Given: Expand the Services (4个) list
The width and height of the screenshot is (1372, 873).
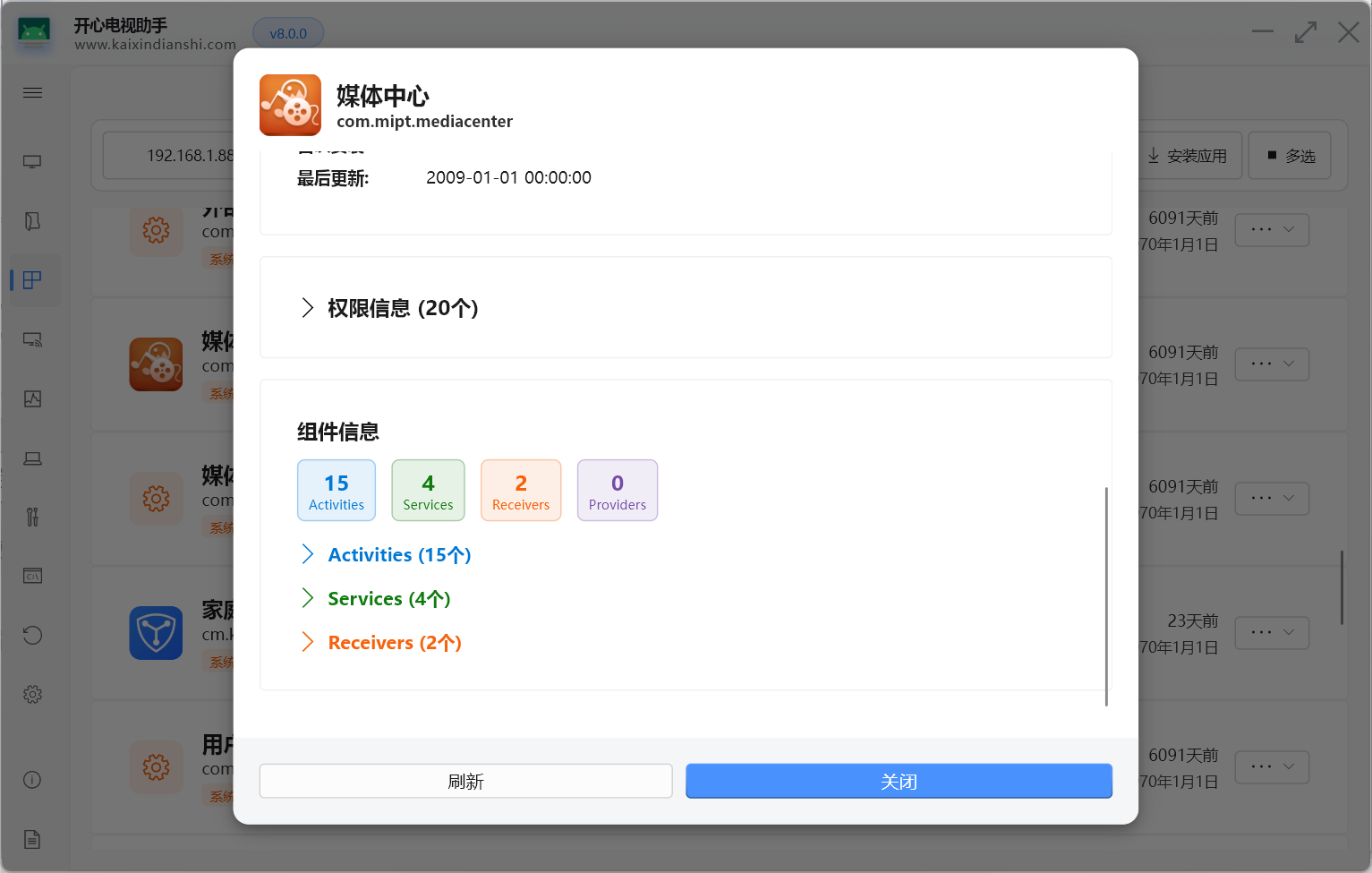Looking at the screenshot, I should coord(376,598).
